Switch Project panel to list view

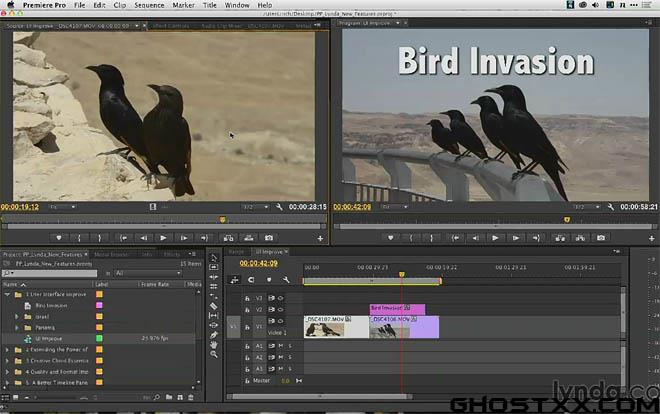(5, 397)
